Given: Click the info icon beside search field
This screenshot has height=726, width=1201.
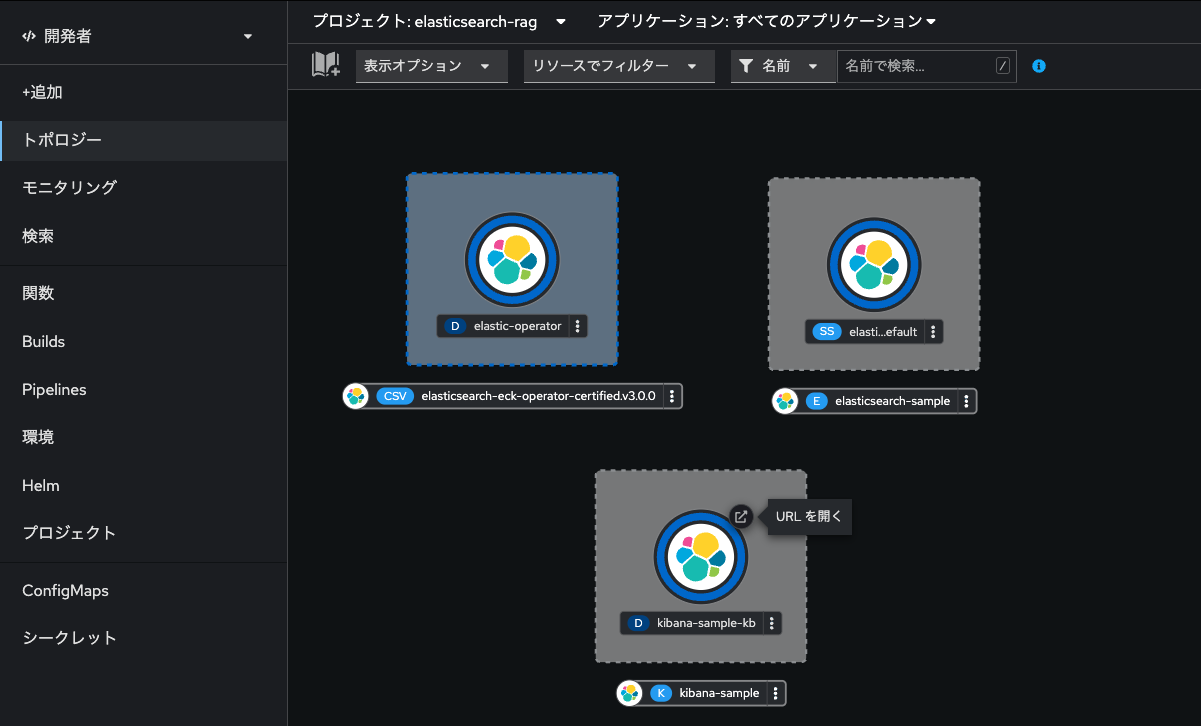Looking at the screenshot, I should pyautogui.click(x=1039, y=66).
